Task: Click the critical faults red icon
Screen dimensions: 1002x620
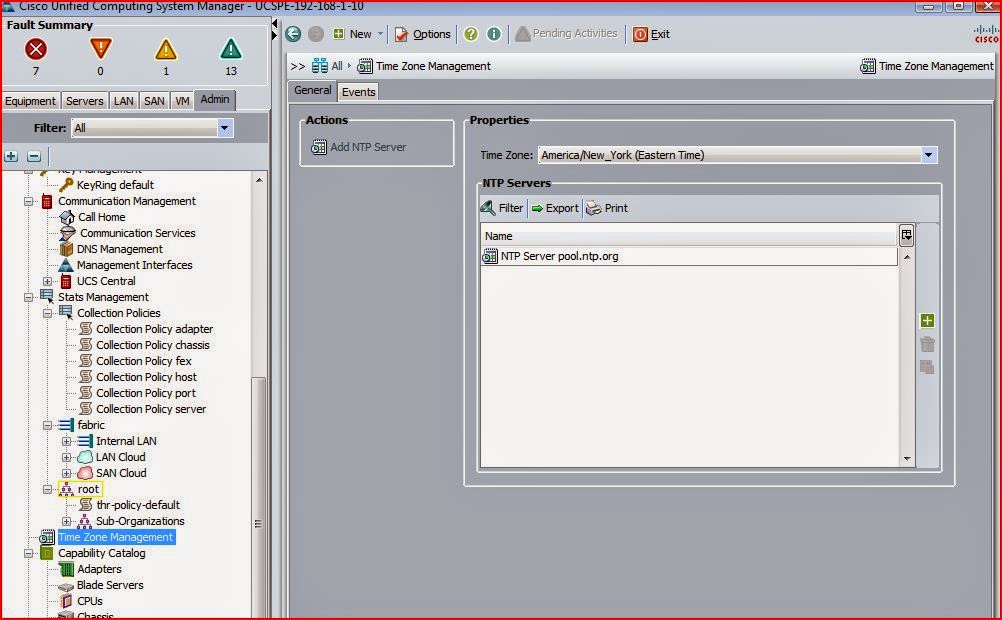Action: click(36, 48)
